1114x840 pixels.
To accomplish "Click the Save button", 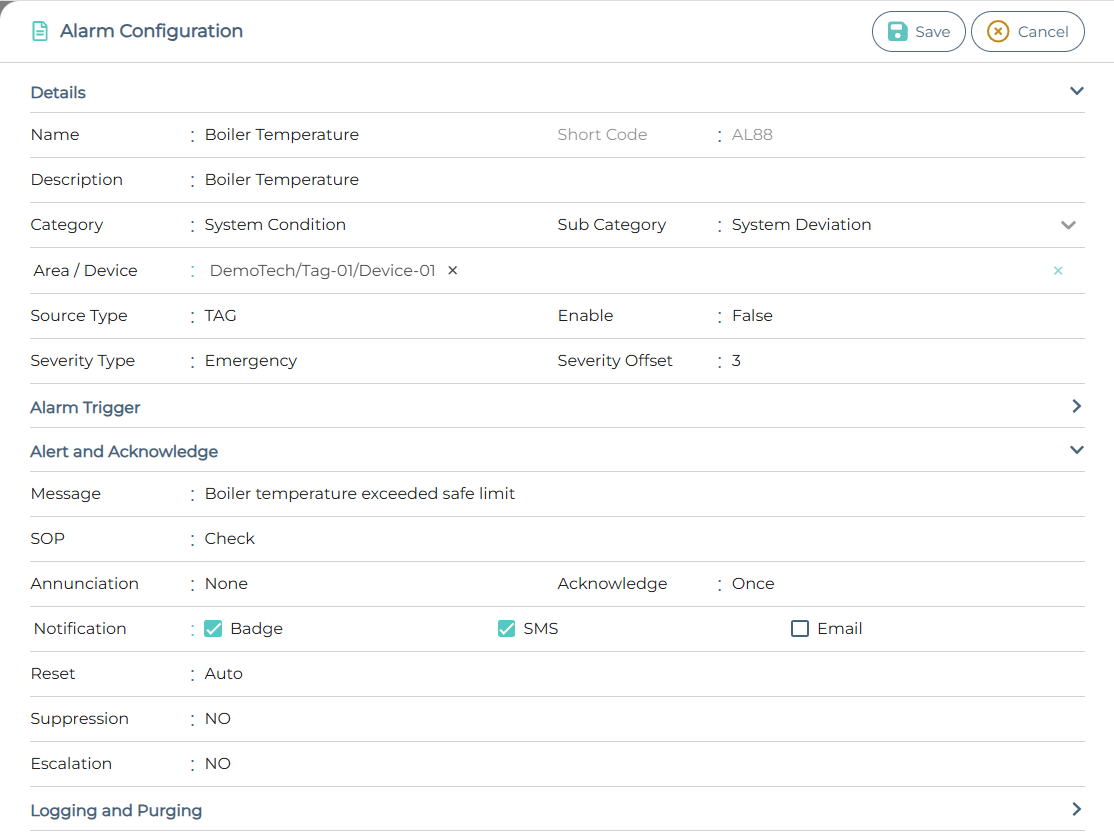I will pos(918,31).
